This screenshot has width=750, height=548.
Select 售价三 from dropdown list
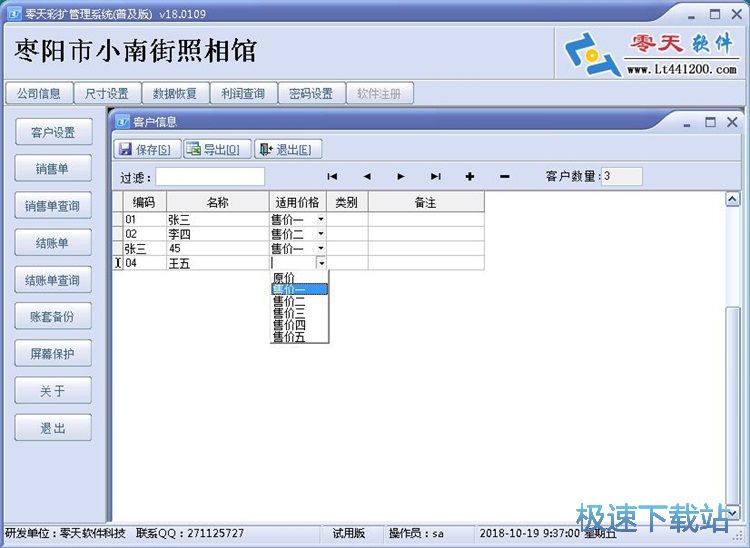click(x=299, y=313)
